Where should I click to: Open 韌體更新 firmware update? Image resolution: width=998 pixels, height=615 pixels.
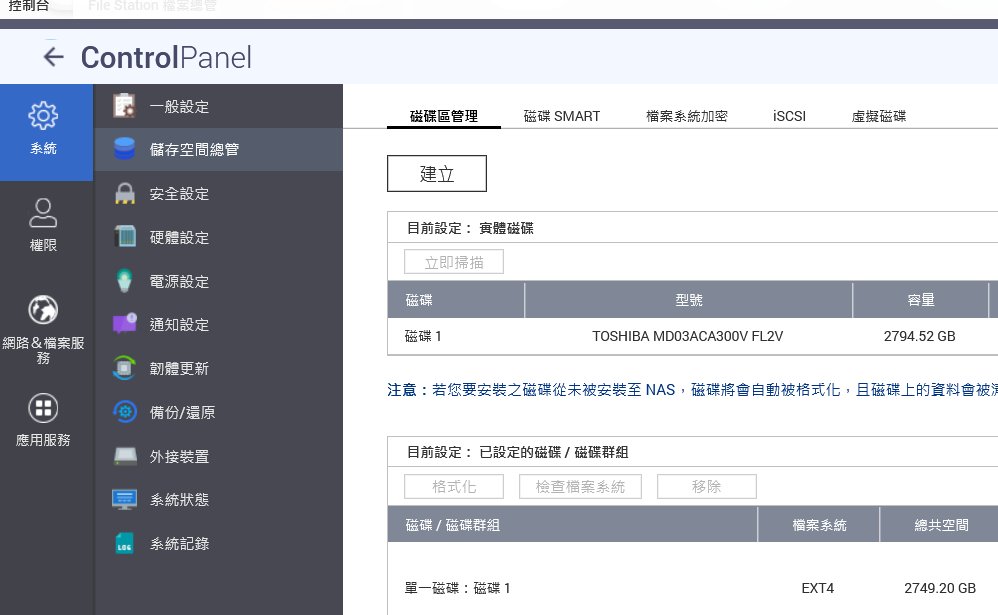(179, 368)
